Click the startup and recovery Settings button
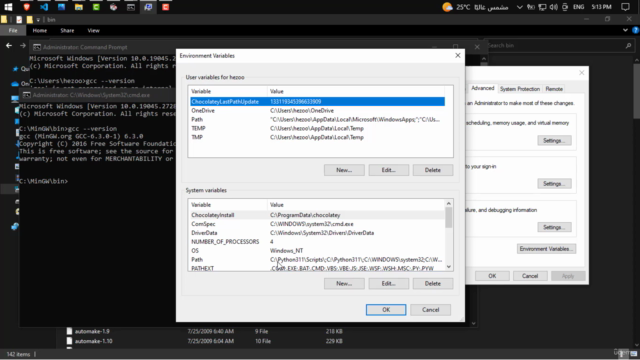640x360 pixels. tap(554, 227)
